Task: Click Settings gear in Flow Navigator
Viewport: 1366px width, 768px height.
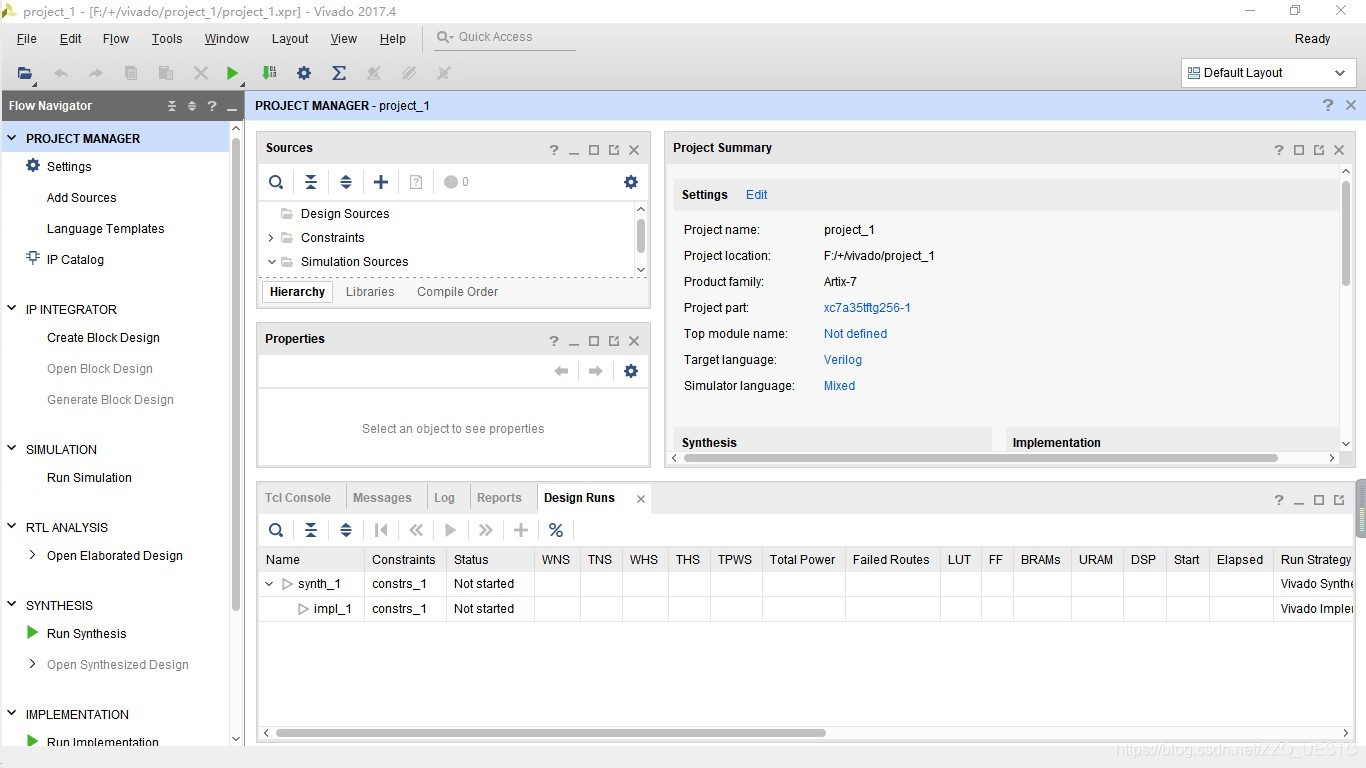Action: (33, 166)
